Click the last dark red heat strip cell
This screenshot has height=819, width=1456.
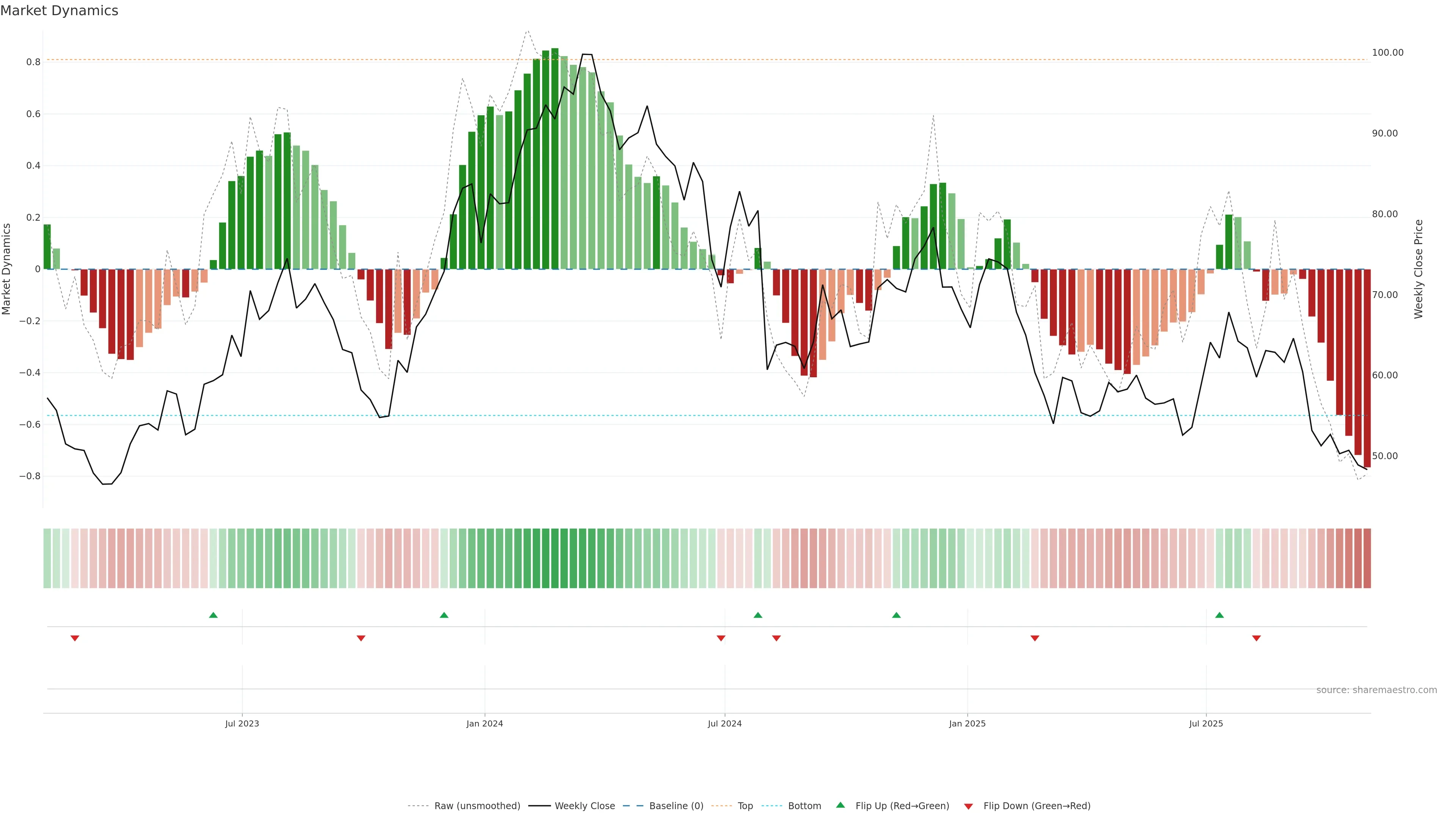tap(1367, 558)
